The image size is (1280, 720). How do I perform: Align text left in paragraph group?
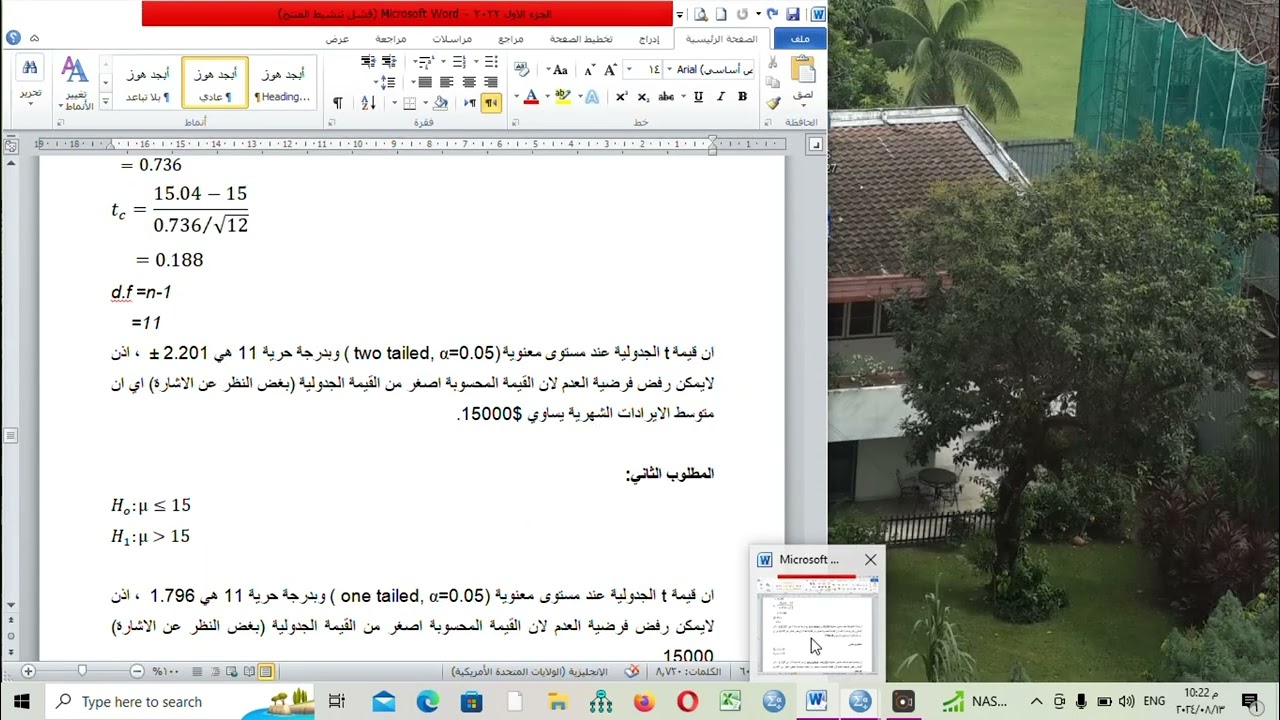(x=447, y=81)
